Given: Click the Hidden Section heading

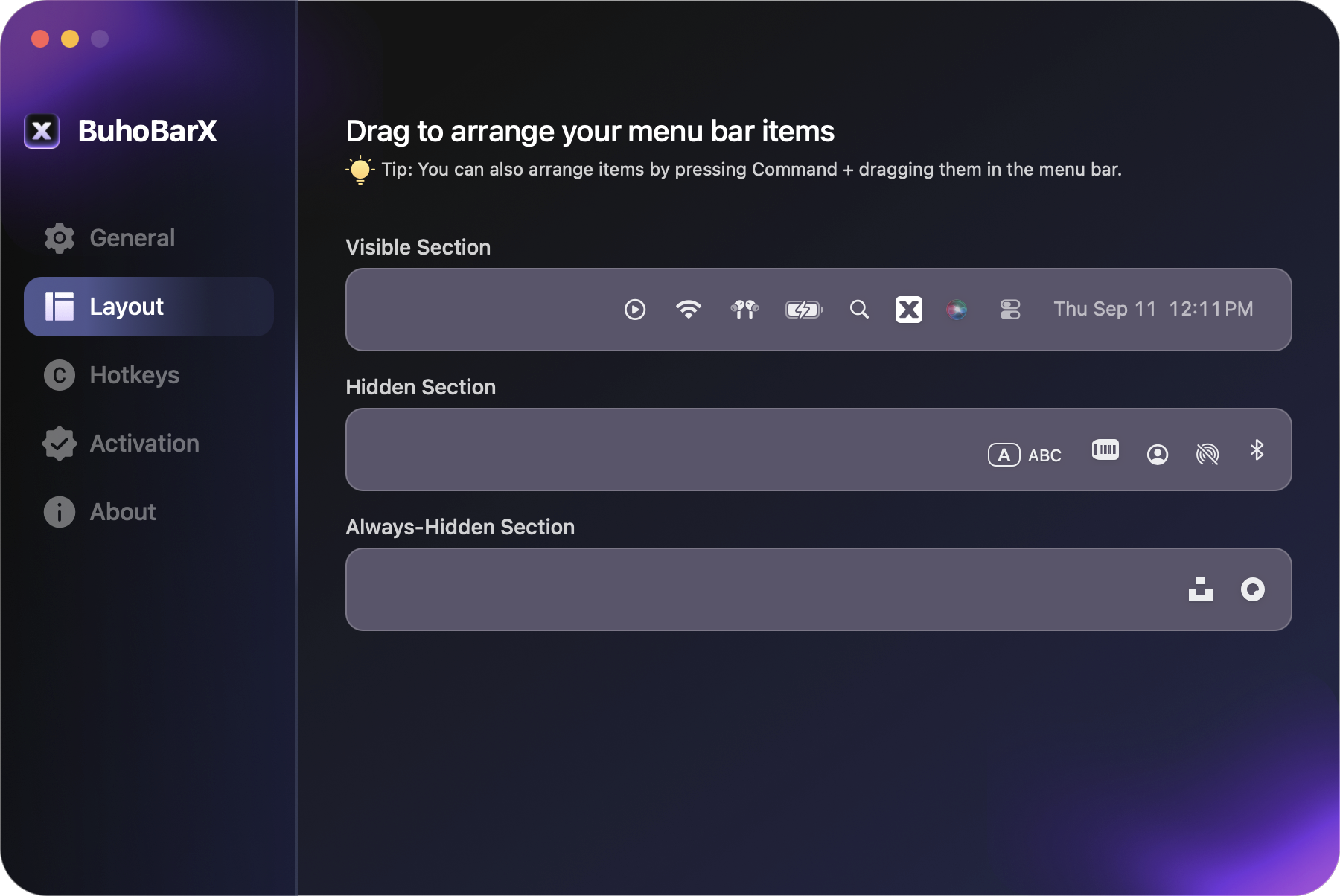Looking at the screenshot, I should point(421,387).
